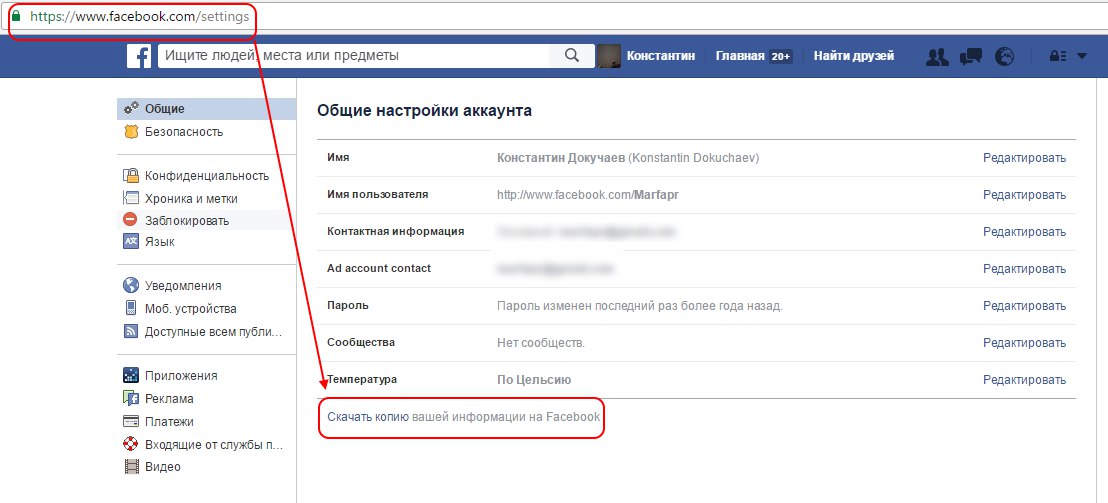This screenshot has width=1108, height=503.
Task: Click the film icon beside Видео
Action: coord(131,466)
